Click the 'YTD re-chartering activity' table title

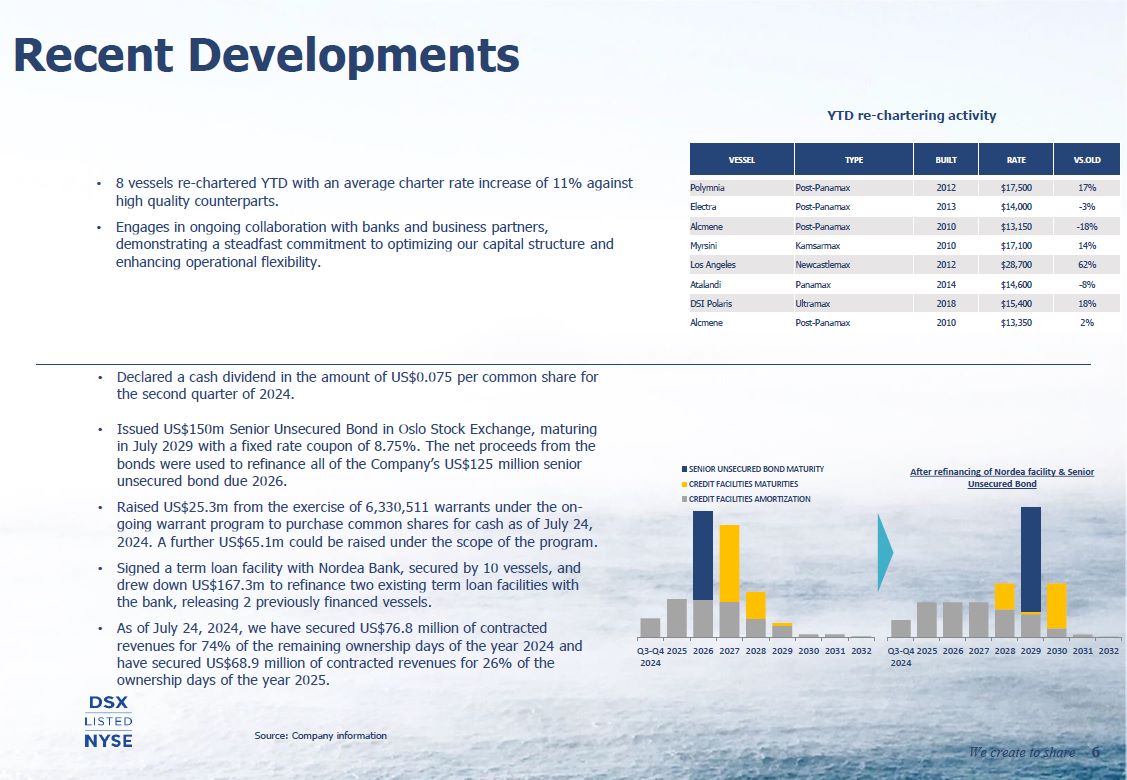911,115
